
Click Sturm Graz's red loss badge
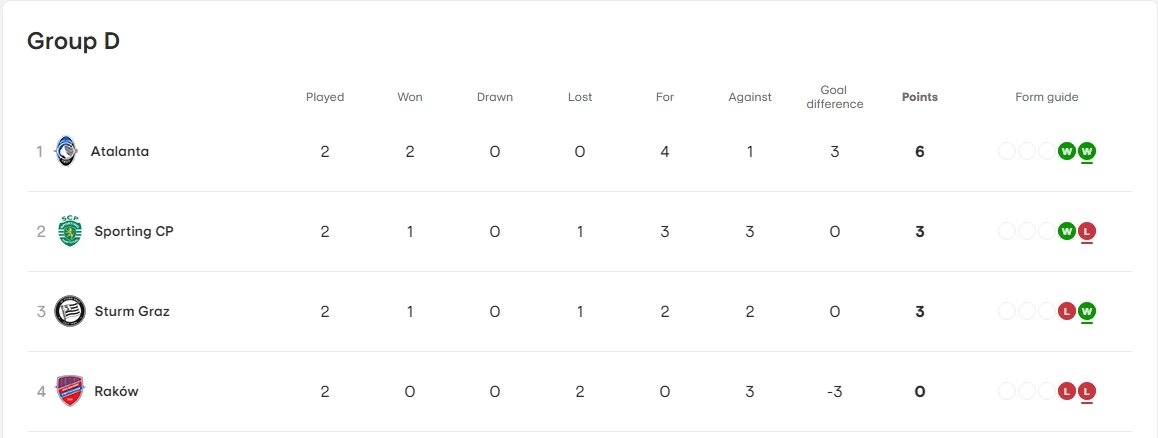pos(1067,311)
